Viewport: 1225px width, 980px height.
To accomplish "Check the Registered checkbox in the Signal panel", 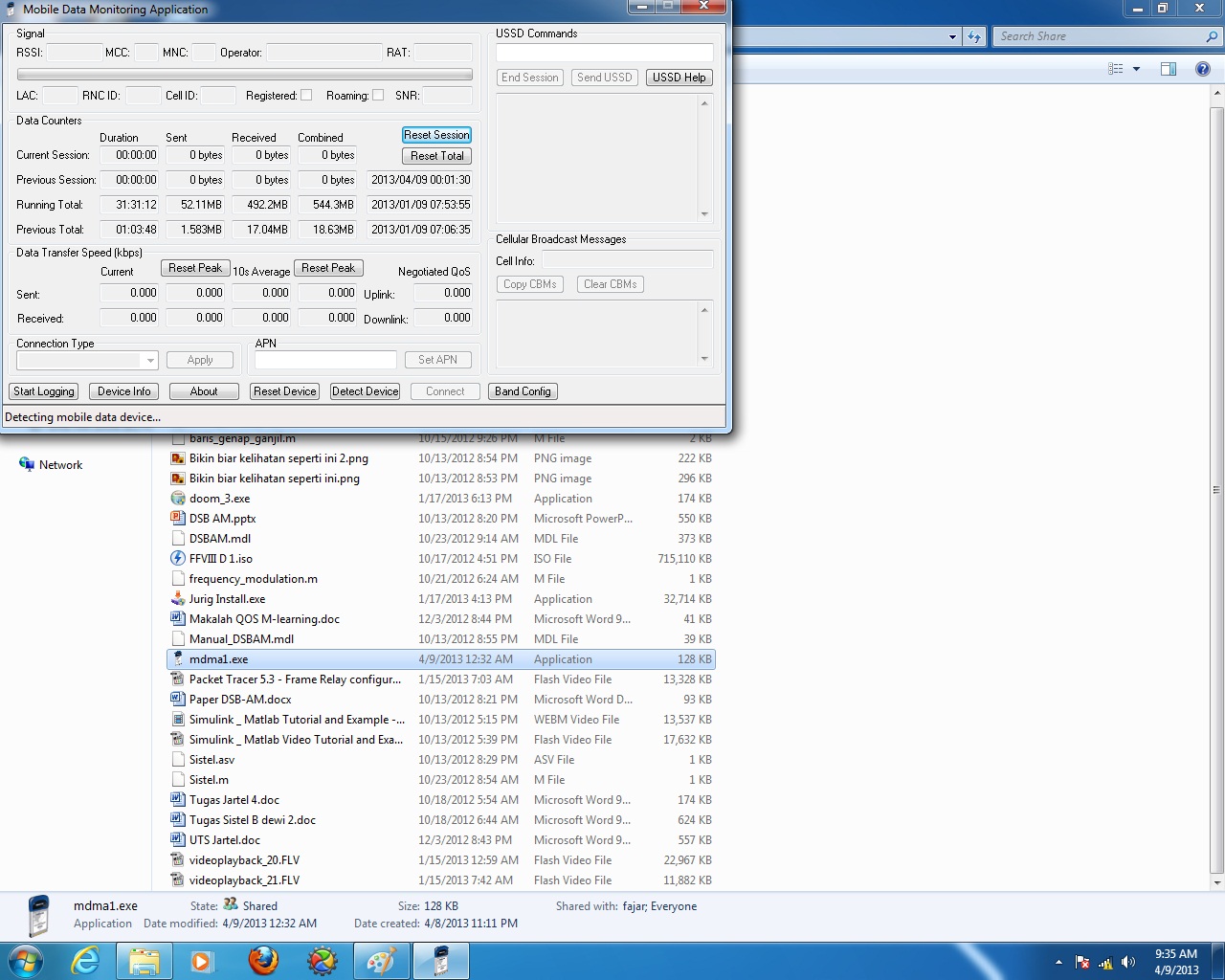I will click(306, 96).
